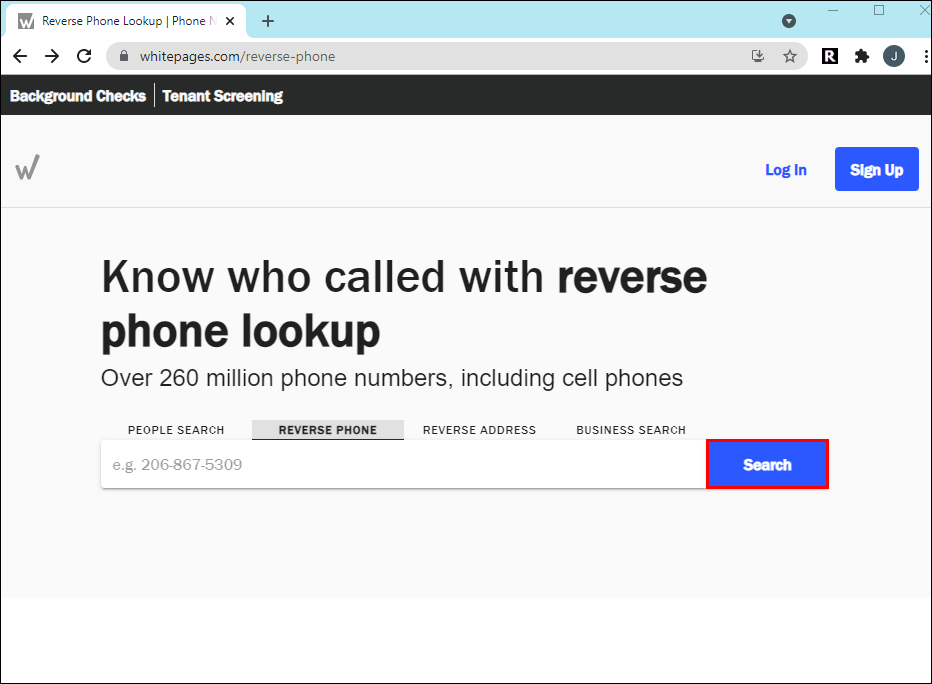This screenshot has width=932, height=684.
Task: Minimize the browser window
Action: pyautogui.click(x=833, y=11)
